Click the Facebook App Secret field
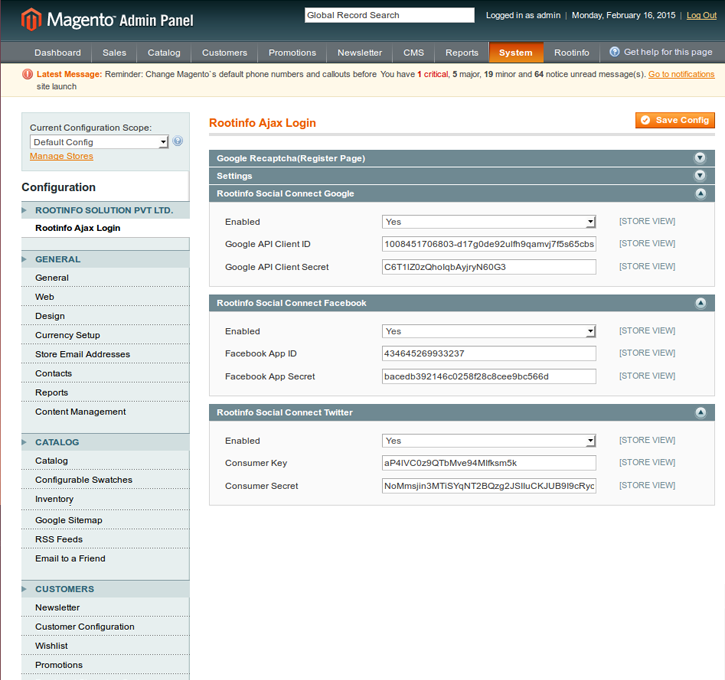This screenshot has width=725, height=680. [x=489, y=376]
